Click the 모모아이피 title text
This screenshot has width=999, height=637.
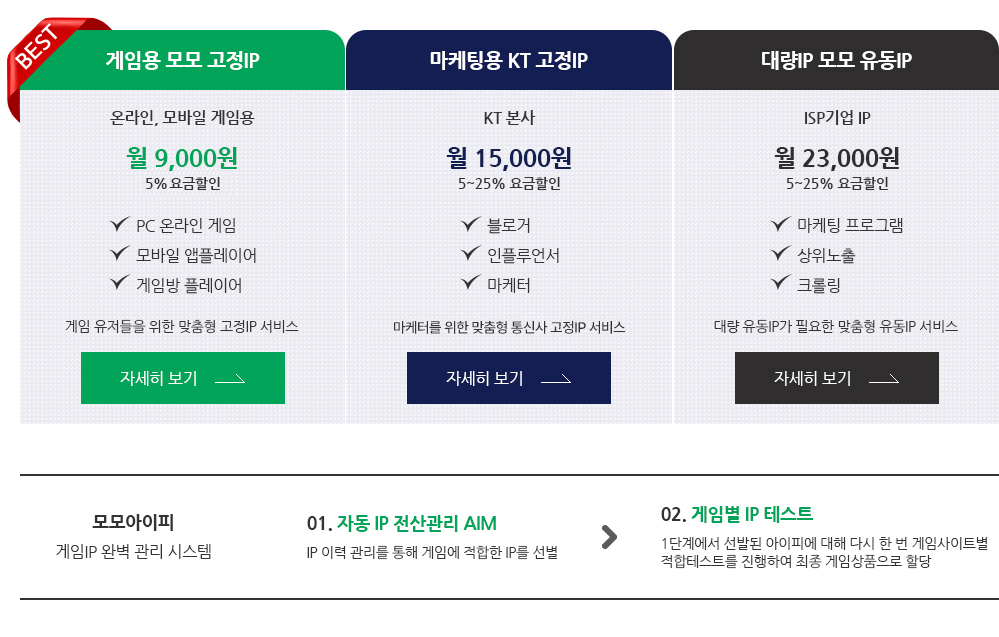click(x=133, y=522)
